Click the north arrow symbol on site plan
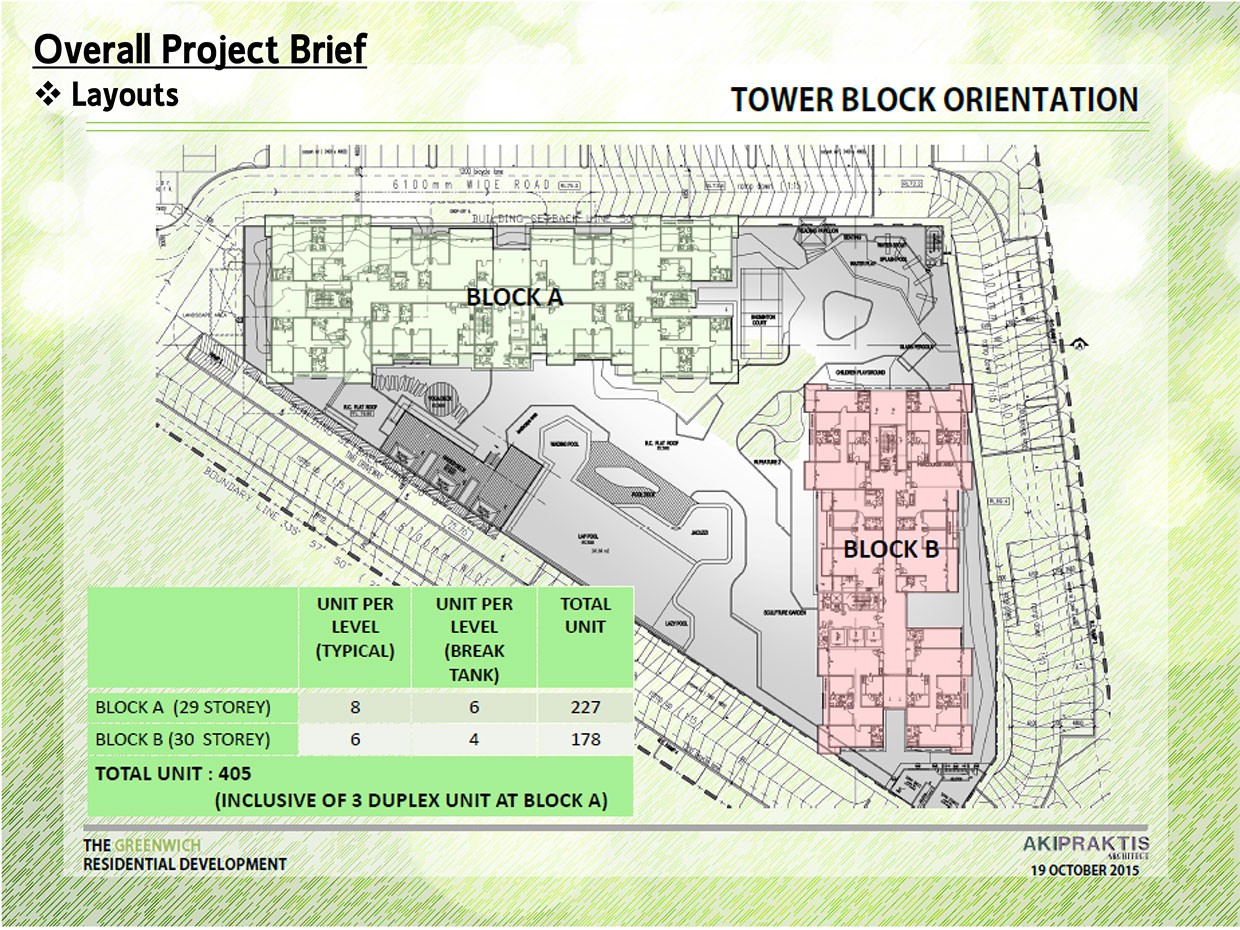This screenshot has width=1240, height=930. (1079, 345)
